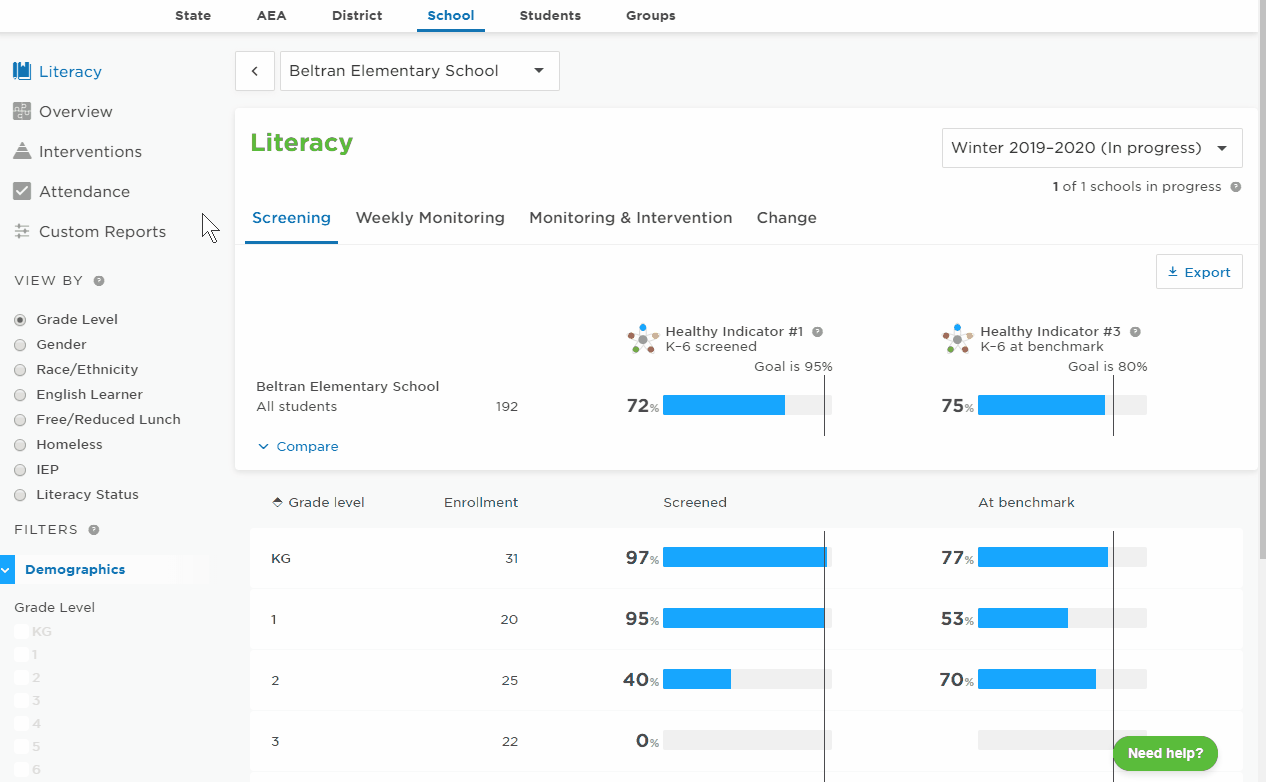Expand the Compare link
The height and width of the screenshot is (782, 1266).
[298, 447]
